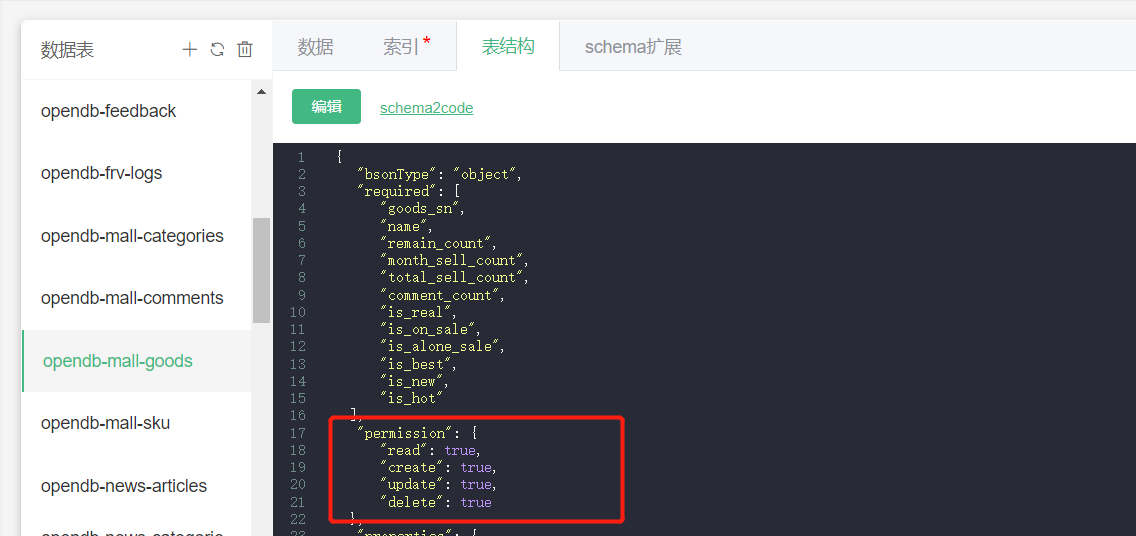Click "is_alone_sale" on line 12
This screenshot has height=536, width=1136.
(x=441, y=347)
